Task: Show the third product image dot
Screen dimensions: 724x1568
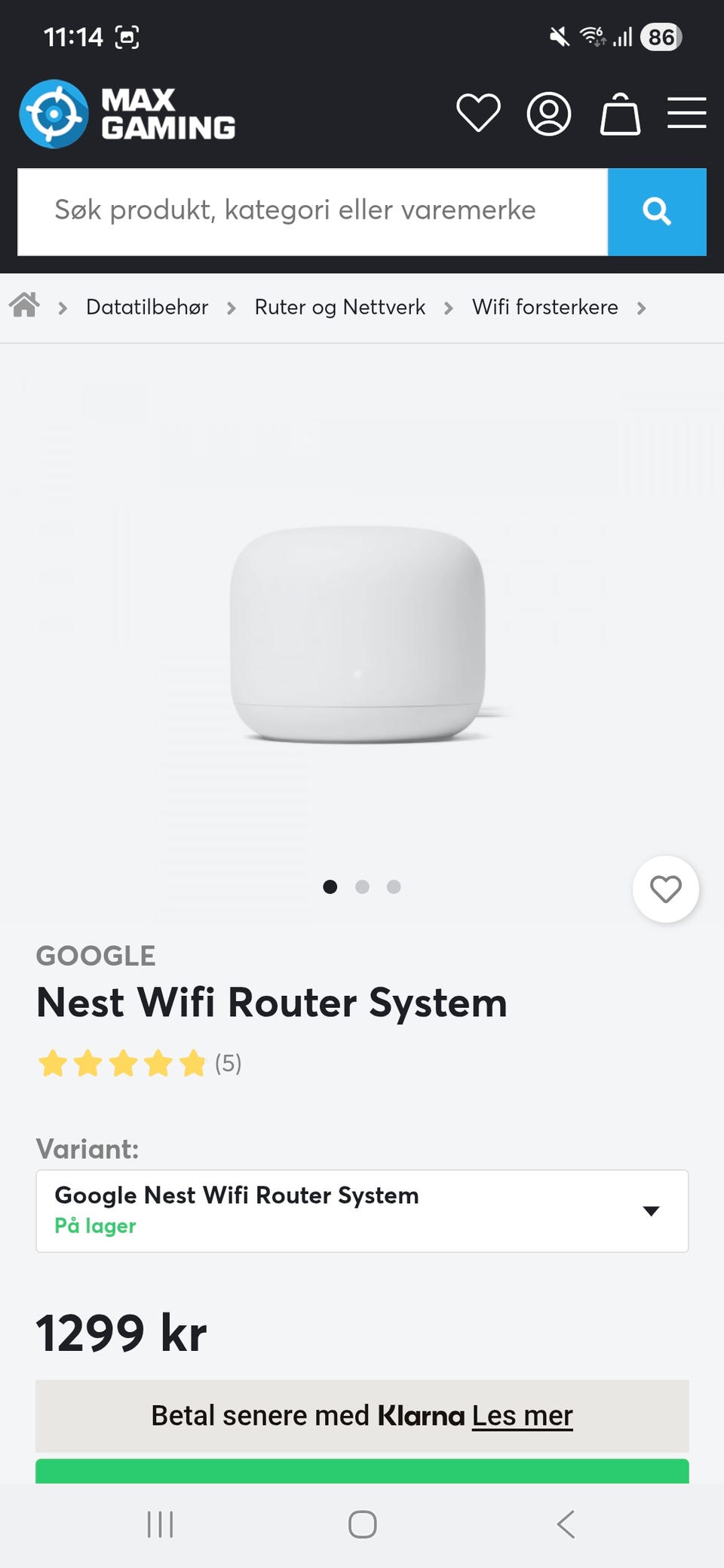Action: 394,887
